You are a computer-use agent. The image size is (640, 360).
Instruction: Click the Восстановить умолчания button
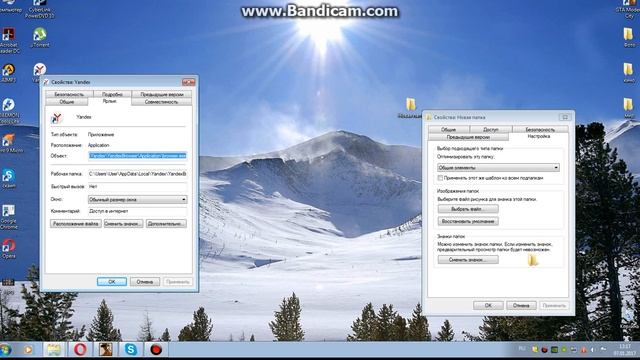(x=468, y=221)
